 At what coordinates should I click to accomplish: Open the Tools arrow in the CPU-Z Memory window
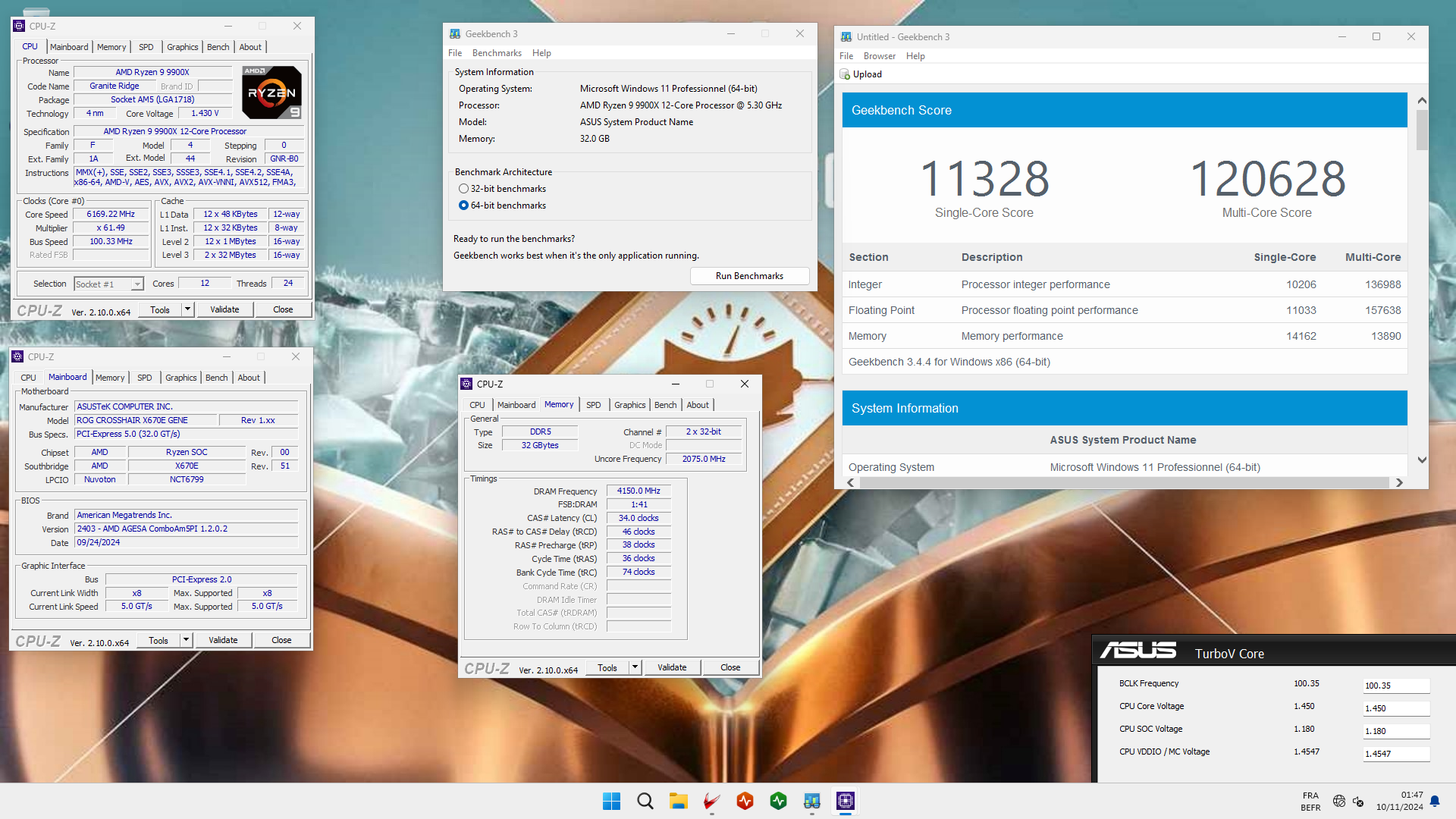[x=635, y=667]
